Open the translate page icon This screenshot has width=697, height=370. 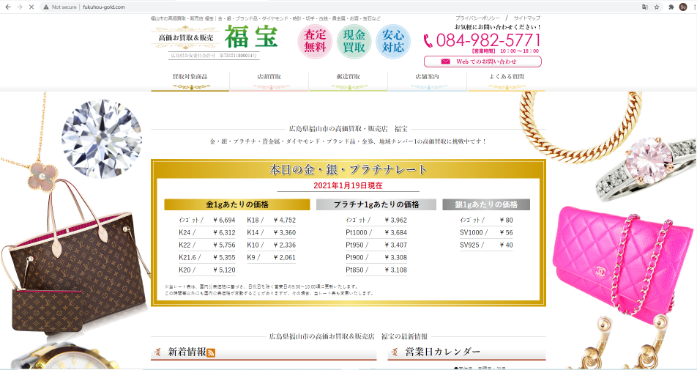645,7
